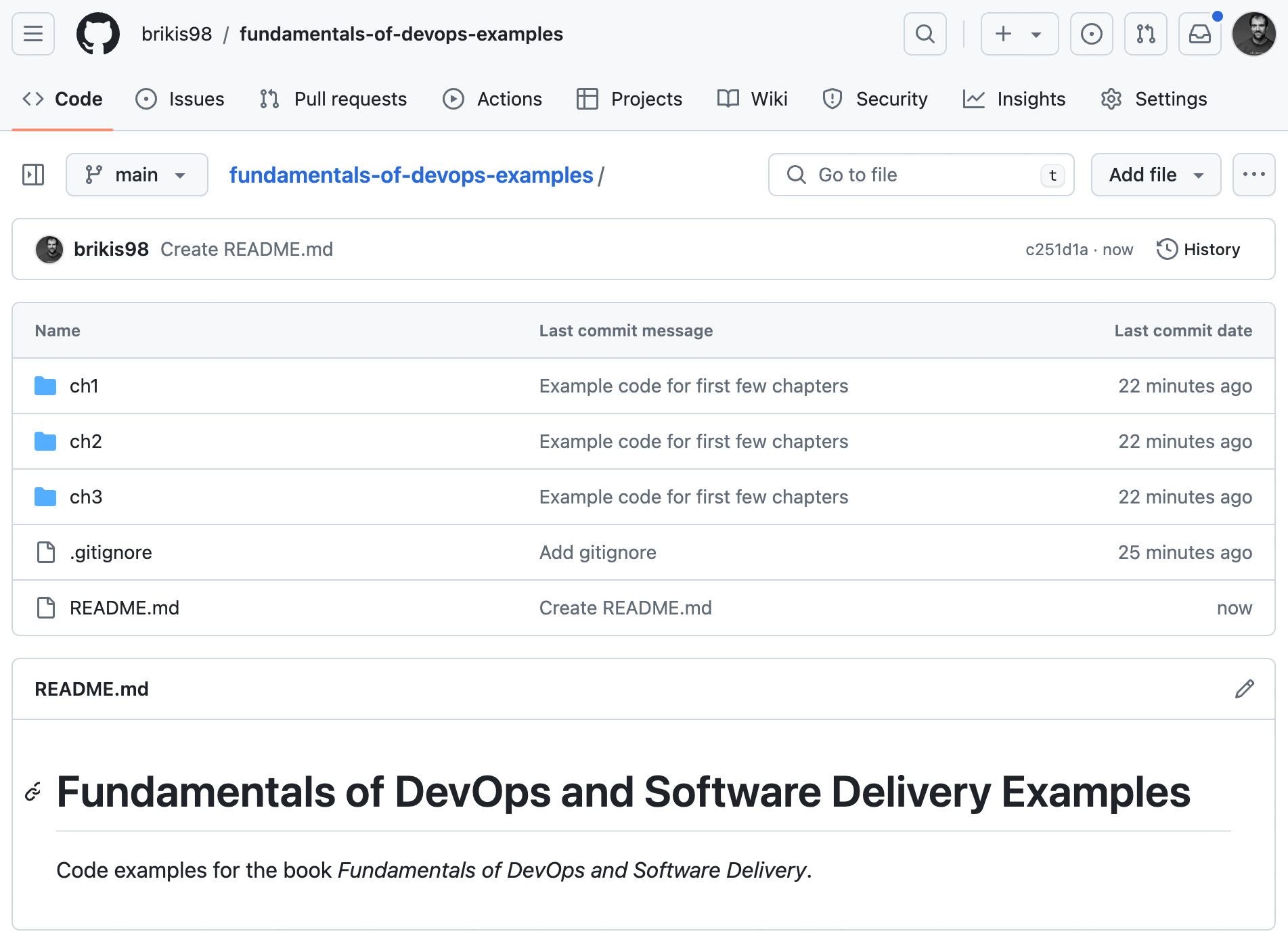Open fundamentals-of-devops-examples repo header link
The width and height of the screenshot is (1288, 942).
(x=401, y=34)
